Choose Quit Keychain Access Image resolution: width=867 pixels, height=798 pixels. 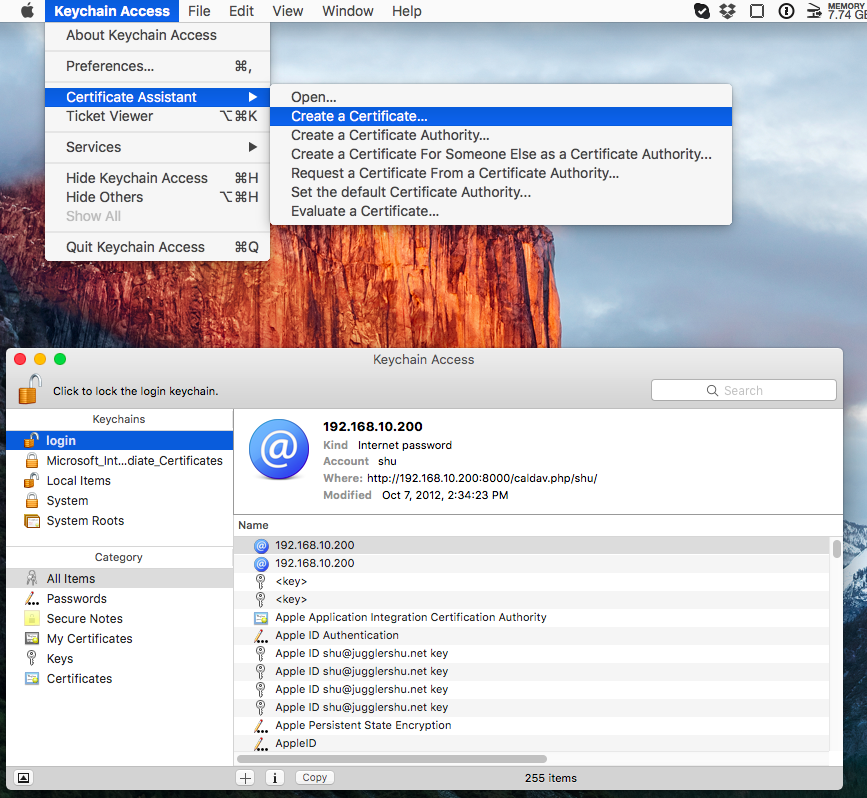tap(157, 247)
